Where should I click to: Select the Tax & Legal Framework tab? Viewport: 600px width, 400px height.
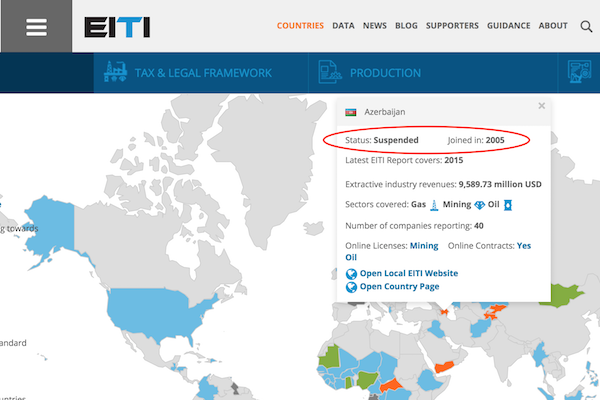[x=201, y=73]
